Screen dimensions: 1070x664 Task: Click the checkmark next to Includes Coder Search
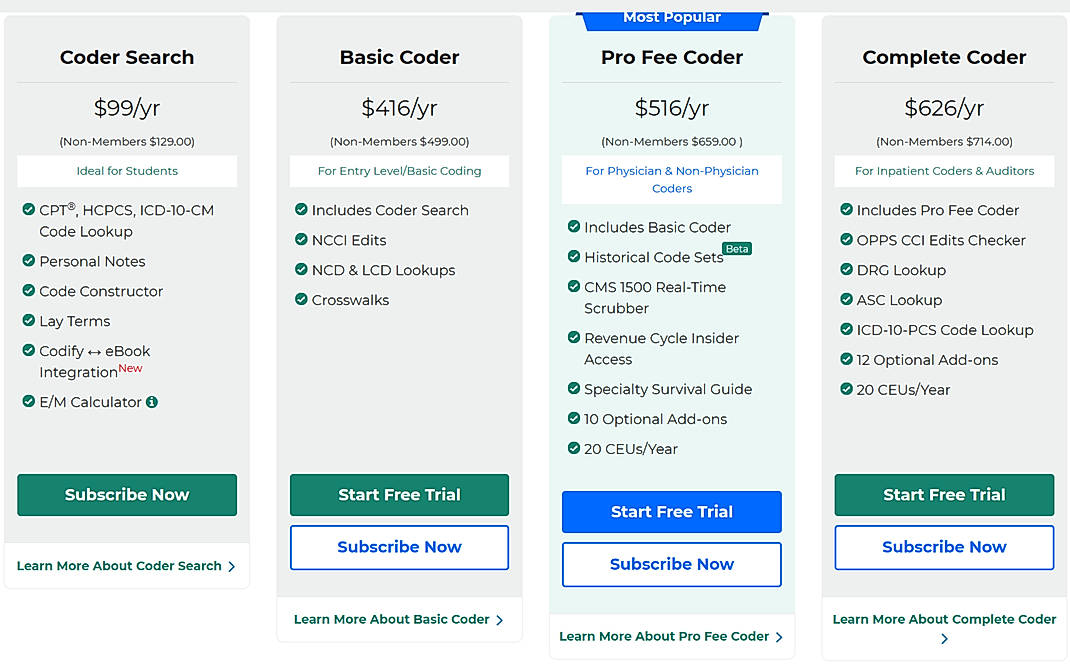click(x=301, y=210)
